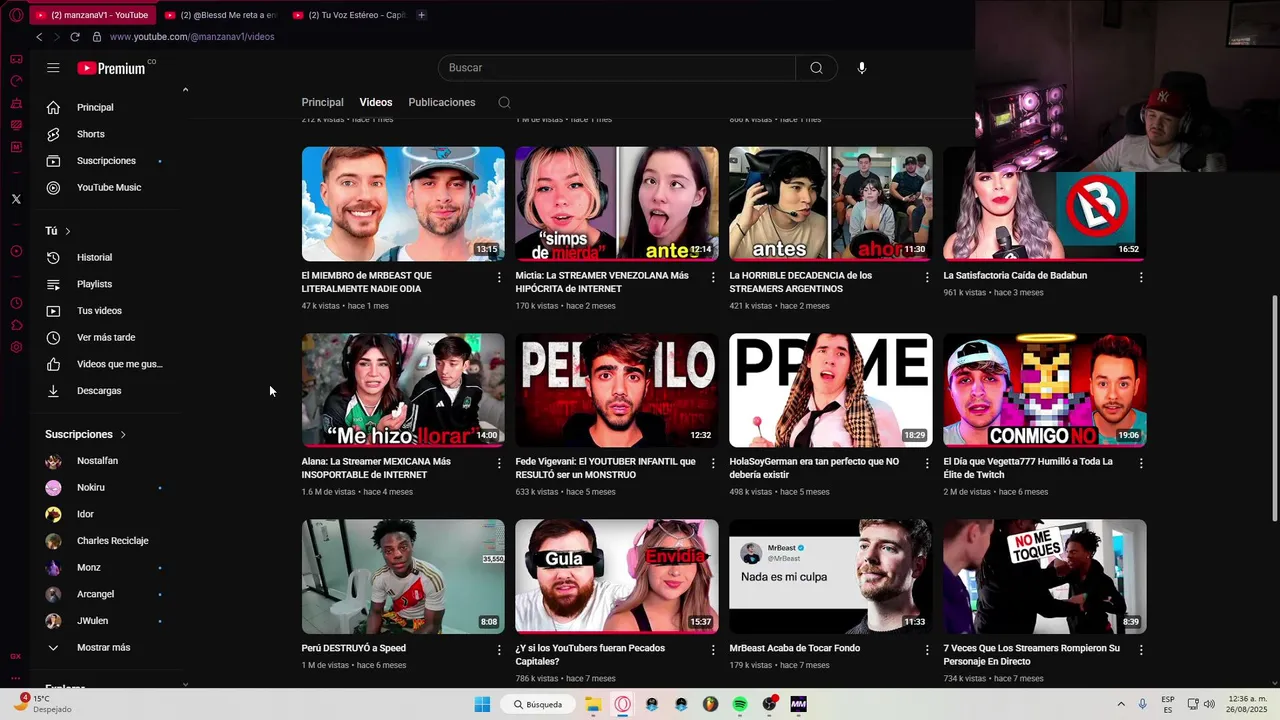Open options for 'Caída de Badabun' video
This screenshot has width=1280, height=720.
click(x=1141, y=277)
